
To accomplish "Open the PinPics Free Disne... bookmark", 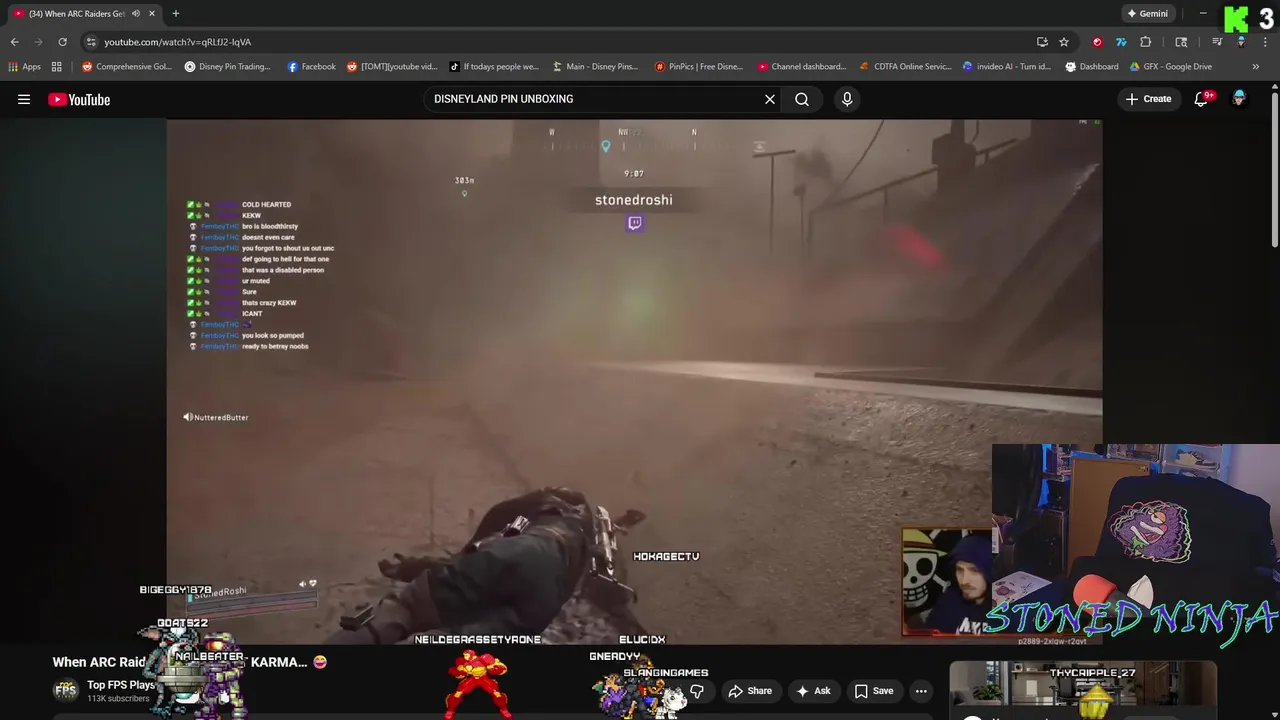I will pos(699,67).
